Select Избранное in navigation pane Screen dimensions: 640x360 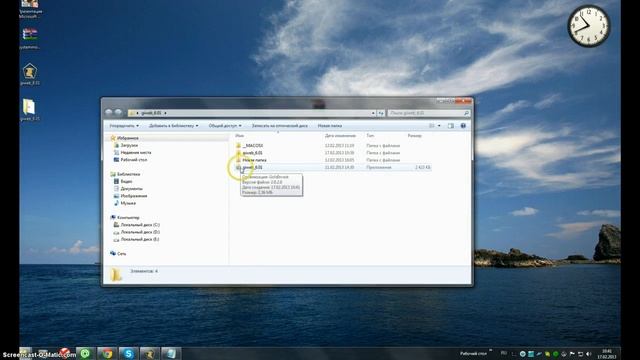click(x=127, y=138)
